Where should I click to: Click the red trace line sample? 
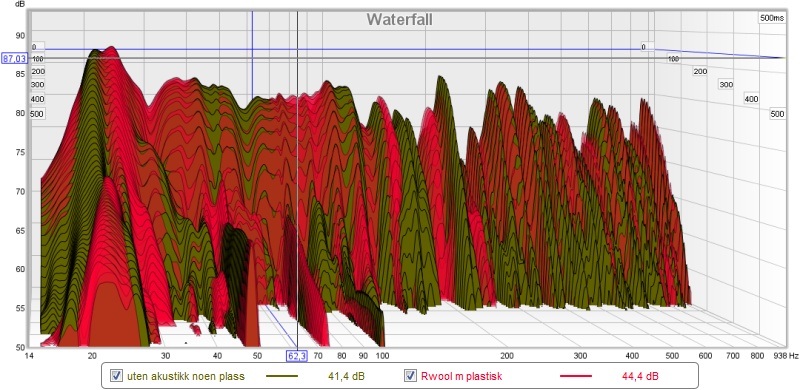tap(576, 377)
